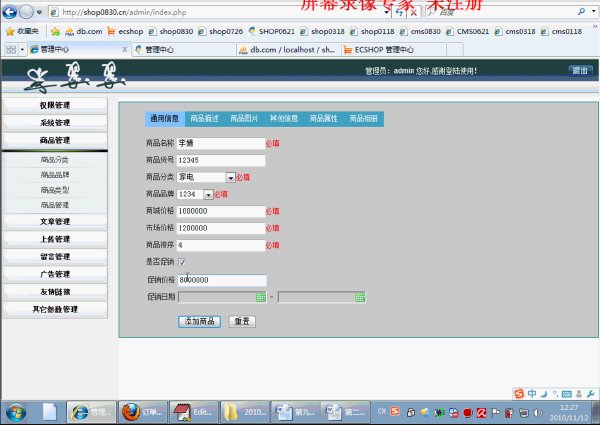Switch to the 商品相册 tab
The width and height of the screenshot is (600, 425).
[364, 119]
